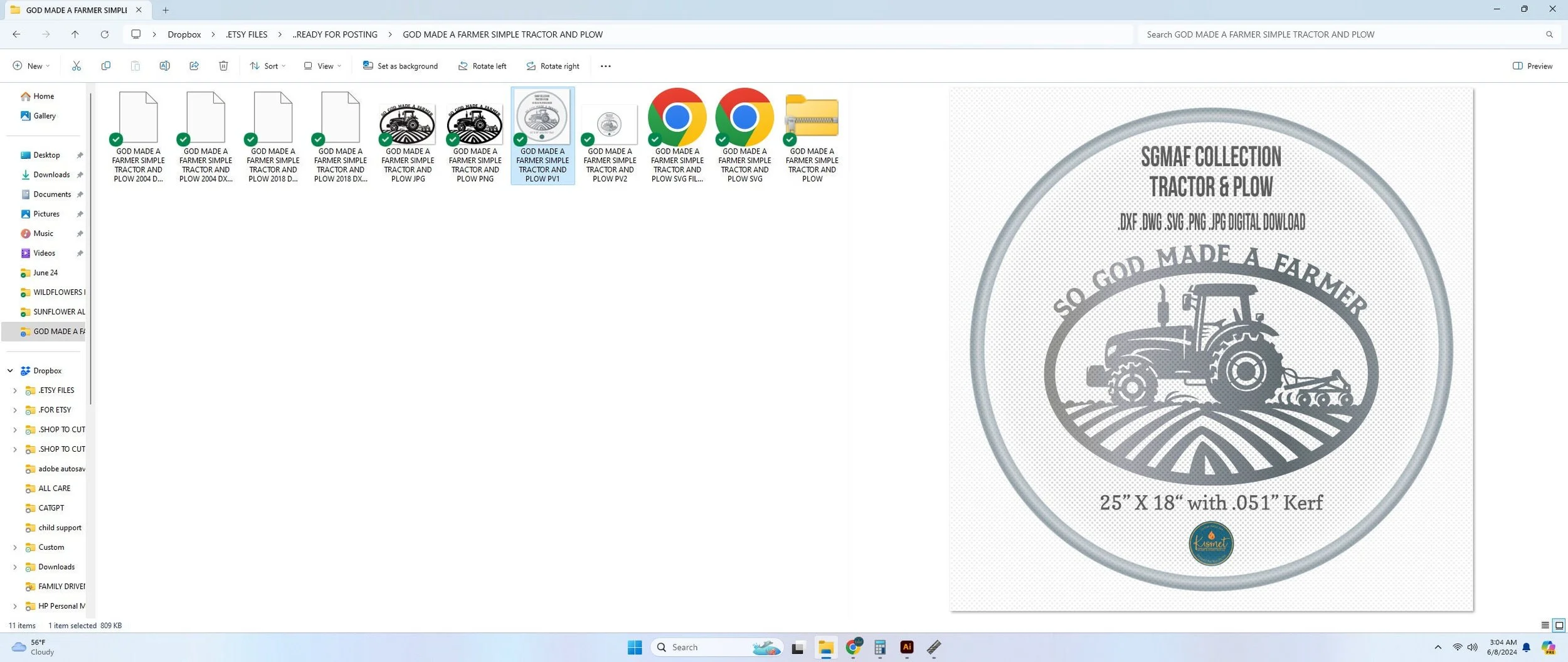
Task: Click the Delete trash icon
Action: click(x=223, y=66)
